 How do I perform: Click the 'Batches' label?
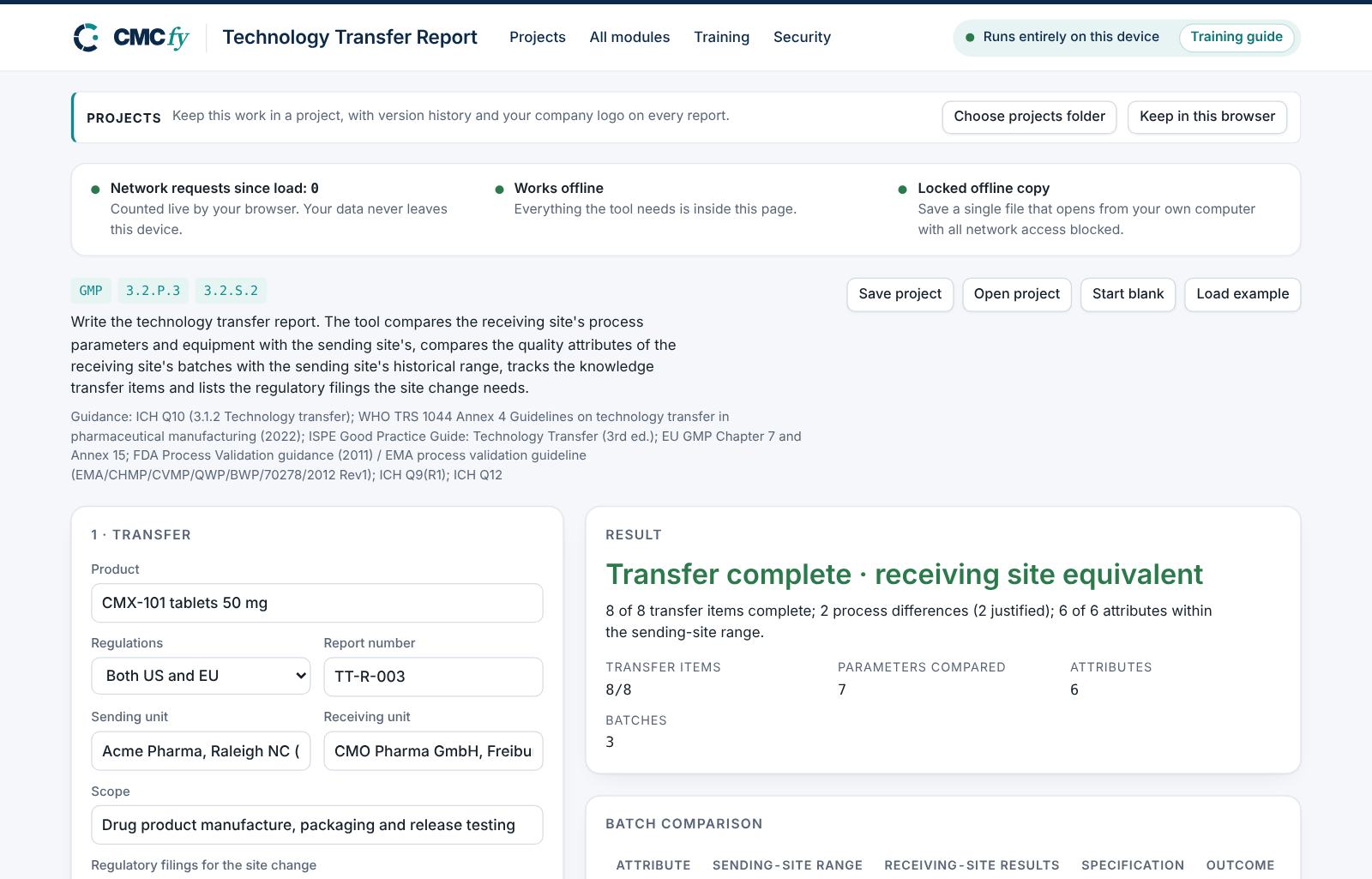[x=636, y=720]
